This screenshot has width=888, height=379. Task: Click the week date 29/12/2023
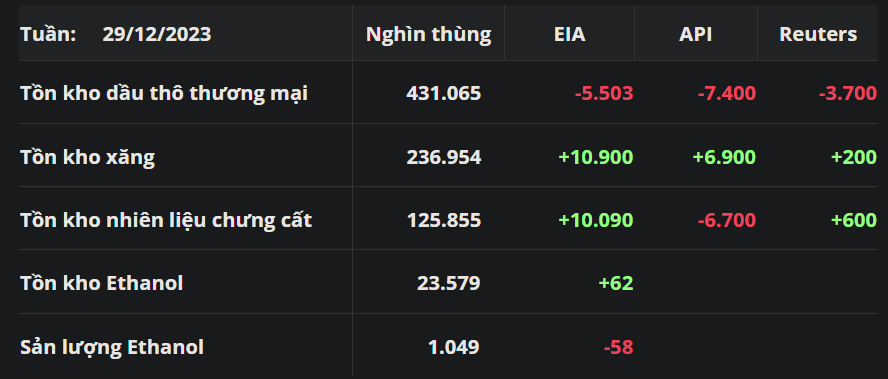click(x=157, y=35)
